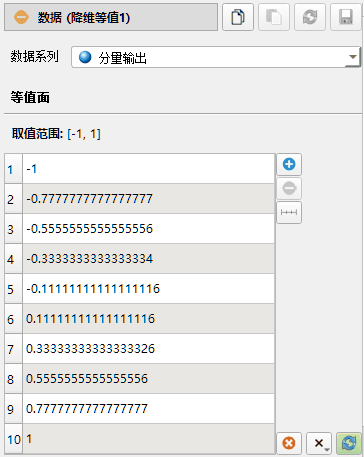Click row header number 5
364x457 pixels.
(13, 289)
